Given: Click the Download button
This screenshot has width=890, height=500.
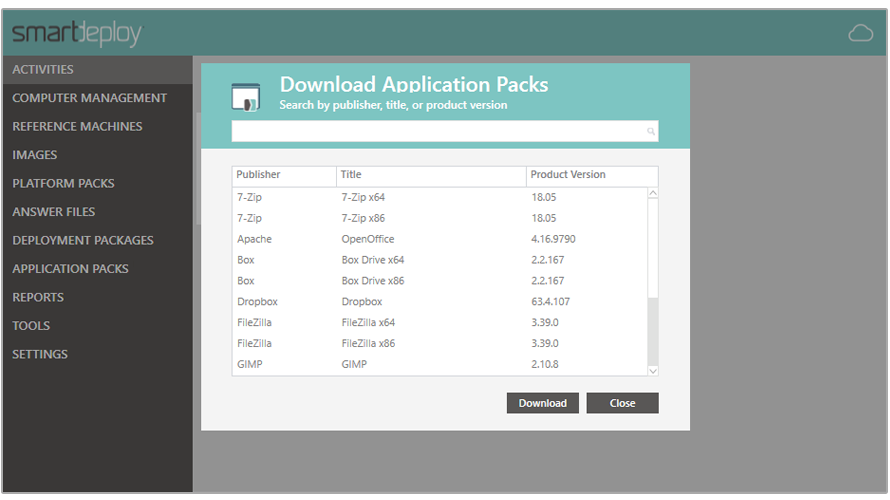Looking at the screenshot, I should [x=543, y=403].
